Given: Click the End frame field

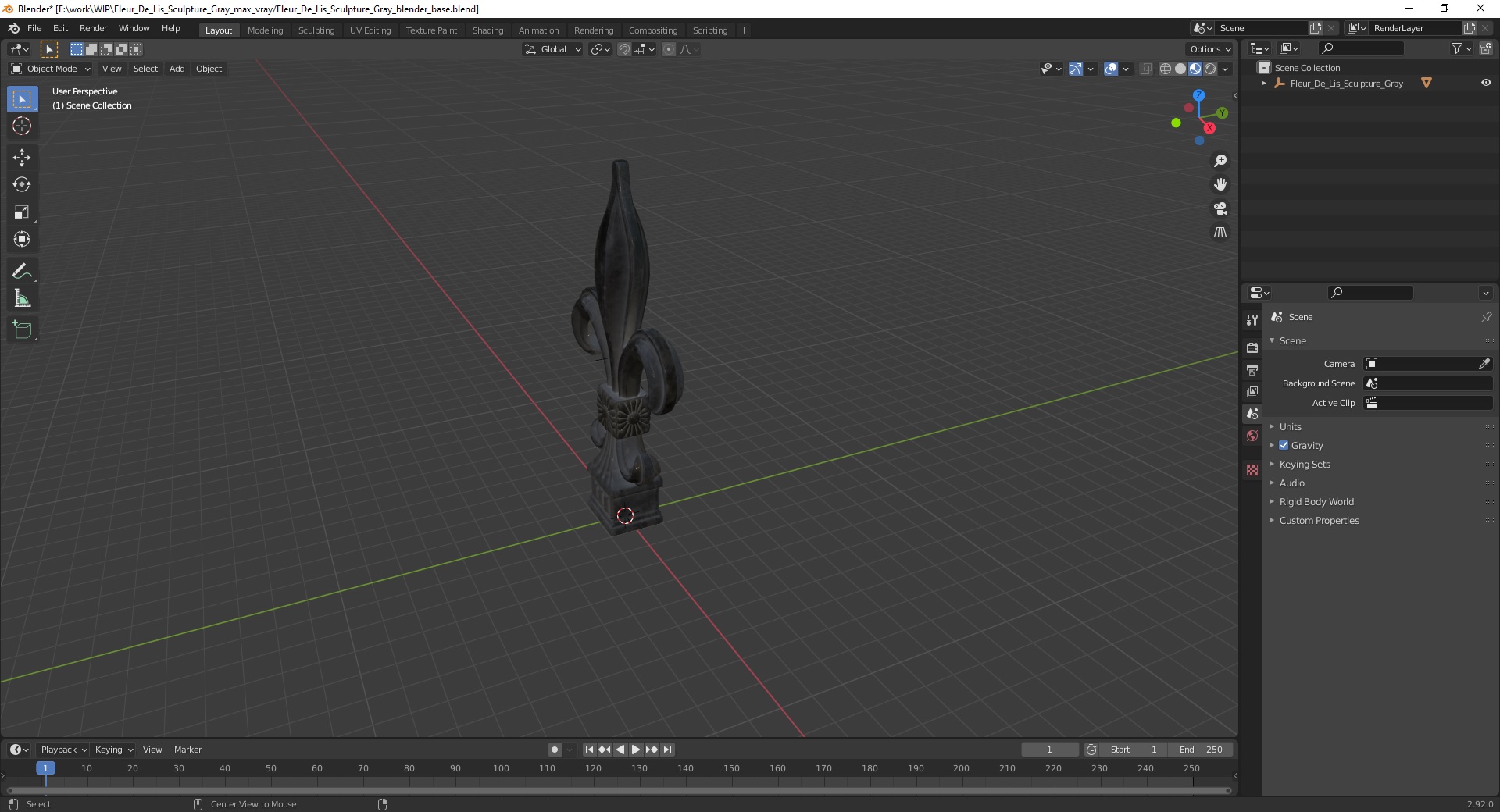Looking at the screenshot, I should click(x=1201, y=750).
